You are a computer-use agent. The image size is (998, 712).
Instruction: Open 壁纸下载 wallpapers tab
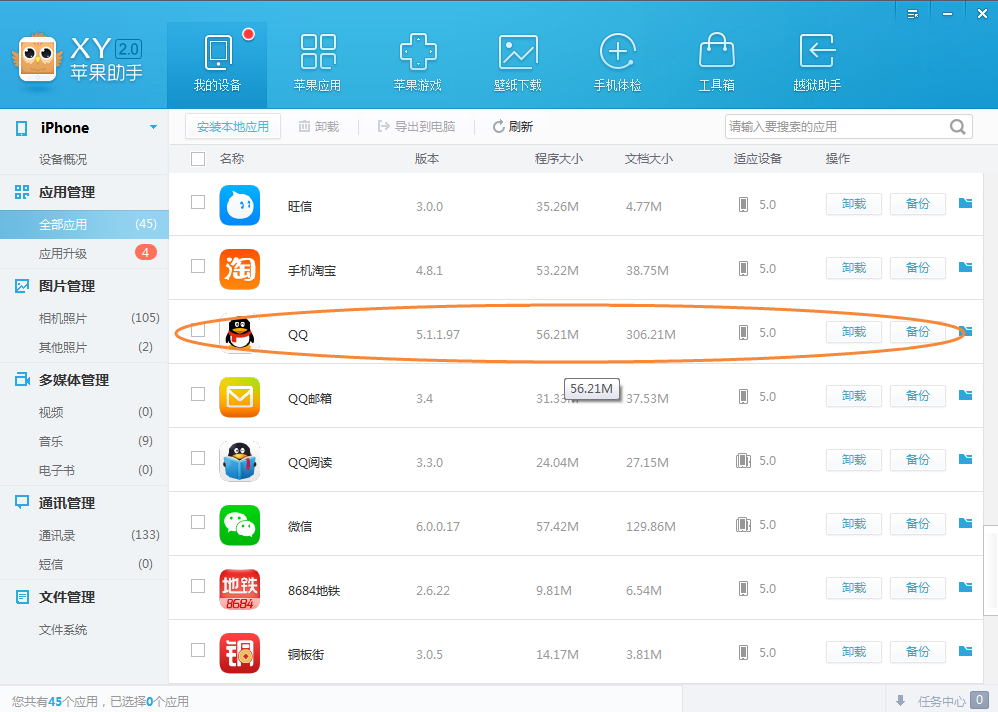[x=517, y=65]
